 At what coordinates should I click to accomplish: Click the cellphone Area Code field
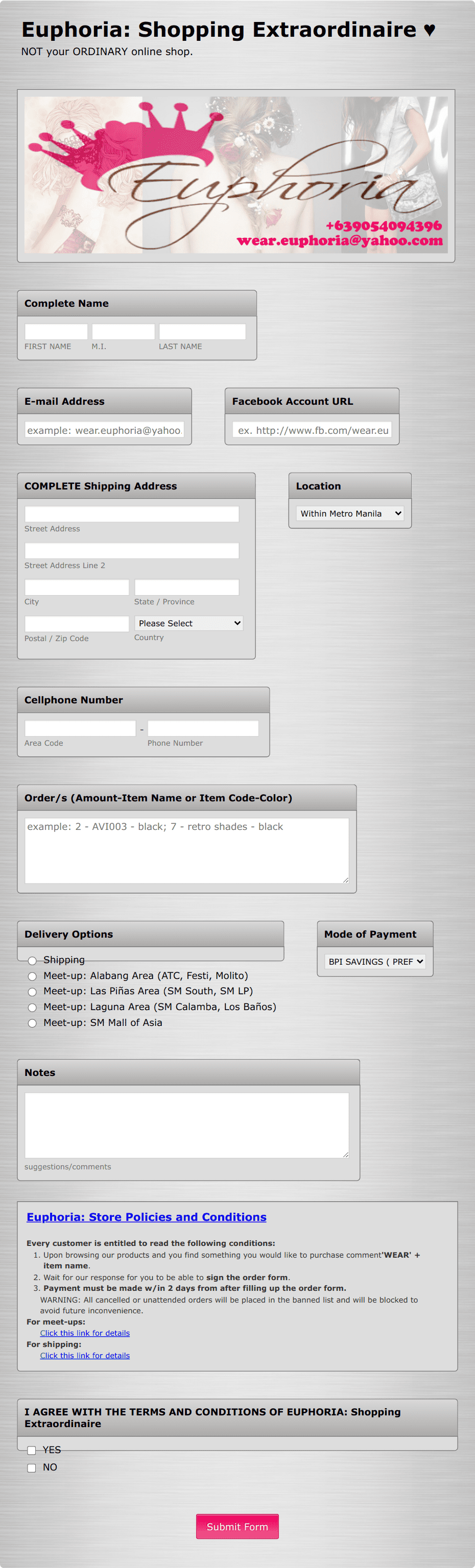(x=80, y=728)
